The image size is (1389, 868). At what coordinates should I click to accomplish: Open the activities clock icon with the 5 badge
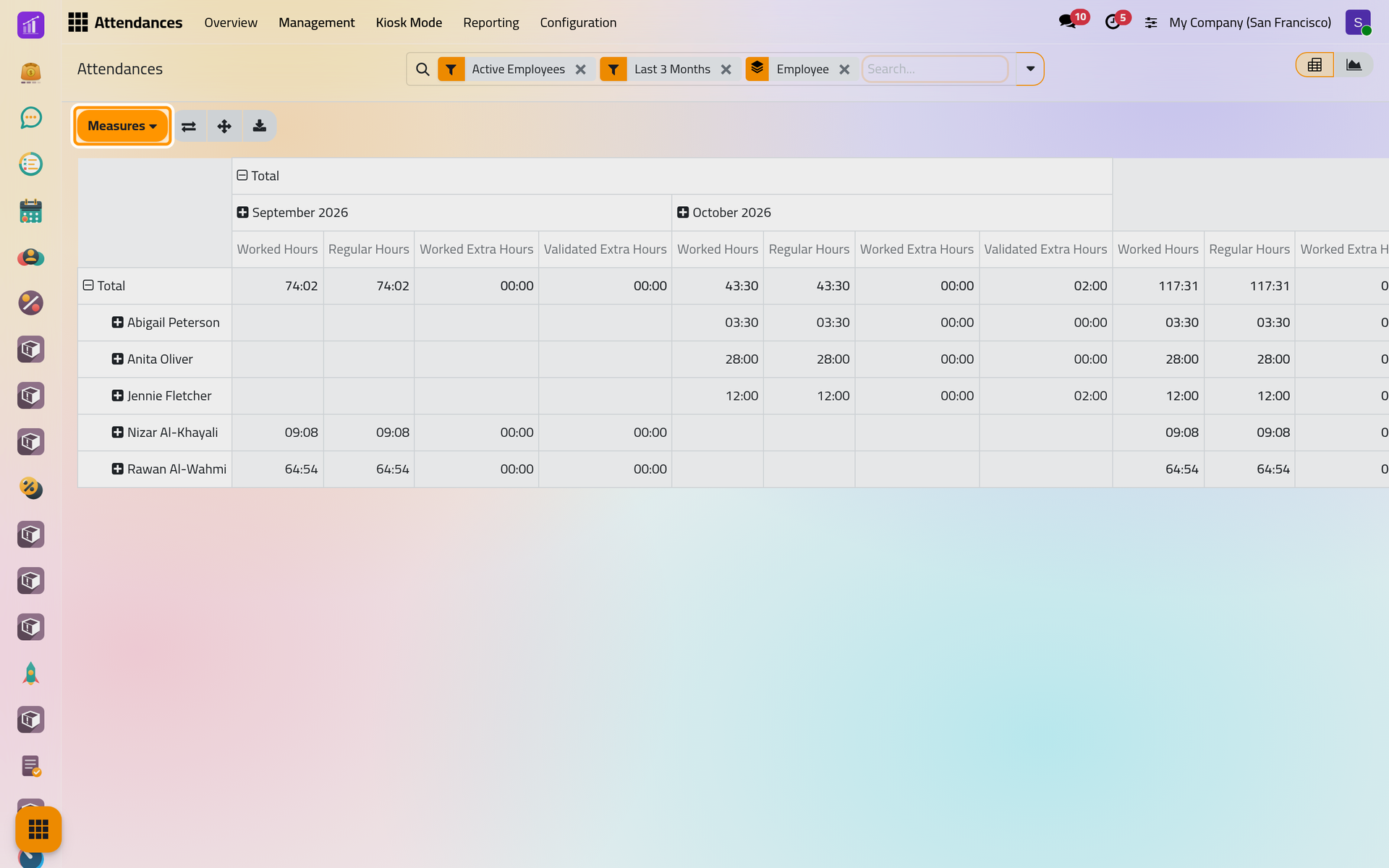tap(1113, 22)
